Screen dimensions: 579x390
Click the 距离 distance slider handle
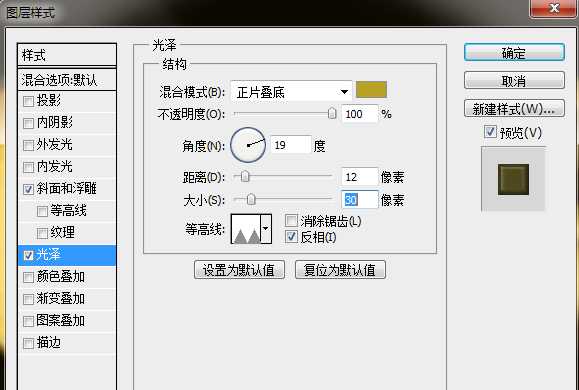(245, 177)
